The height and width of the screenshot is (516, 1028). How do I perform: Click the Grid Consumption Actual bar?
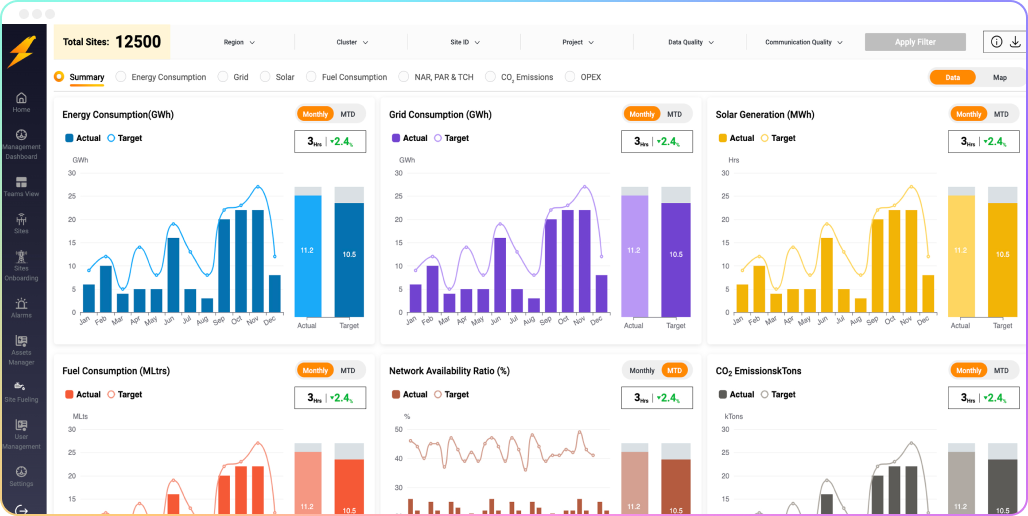pos(634,255)
